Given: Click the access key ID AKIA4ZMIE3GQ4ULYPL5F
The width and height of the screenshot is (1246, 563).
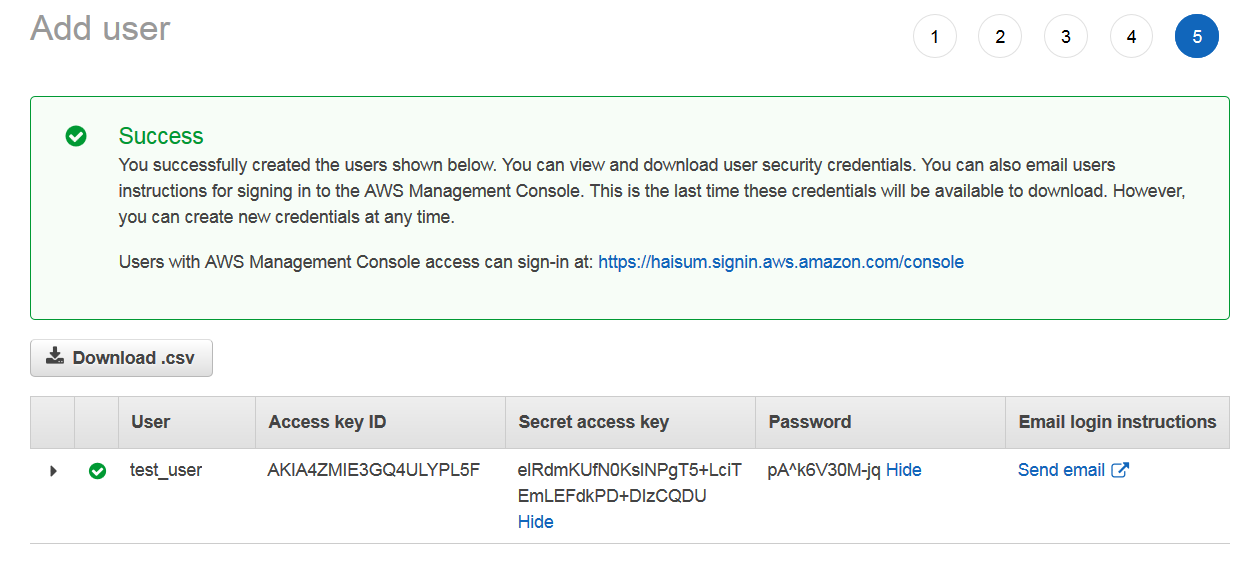Looking at the screenshot, I should coord(374,470).
